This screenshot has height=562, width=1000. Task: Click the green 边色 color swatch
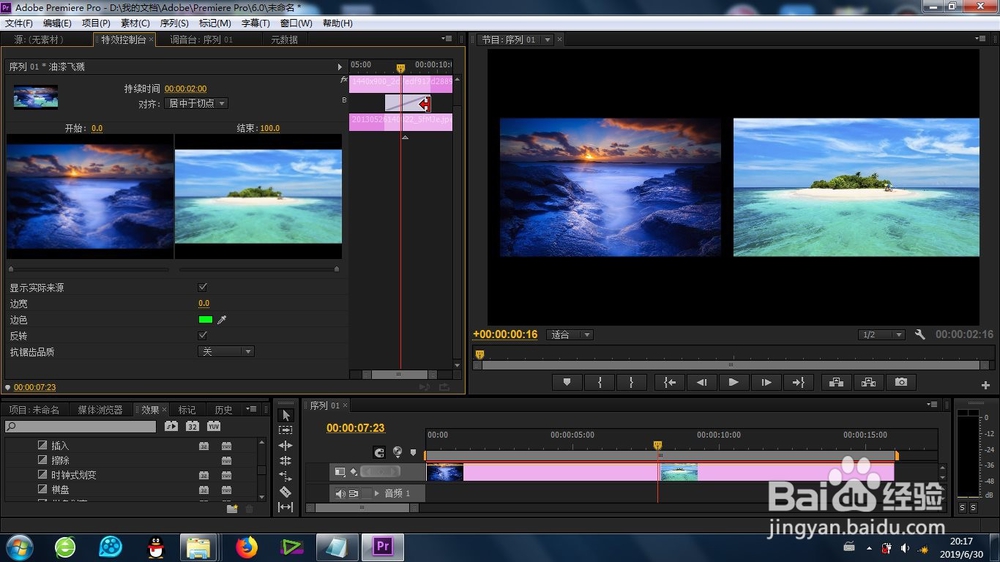pos(205,320)
